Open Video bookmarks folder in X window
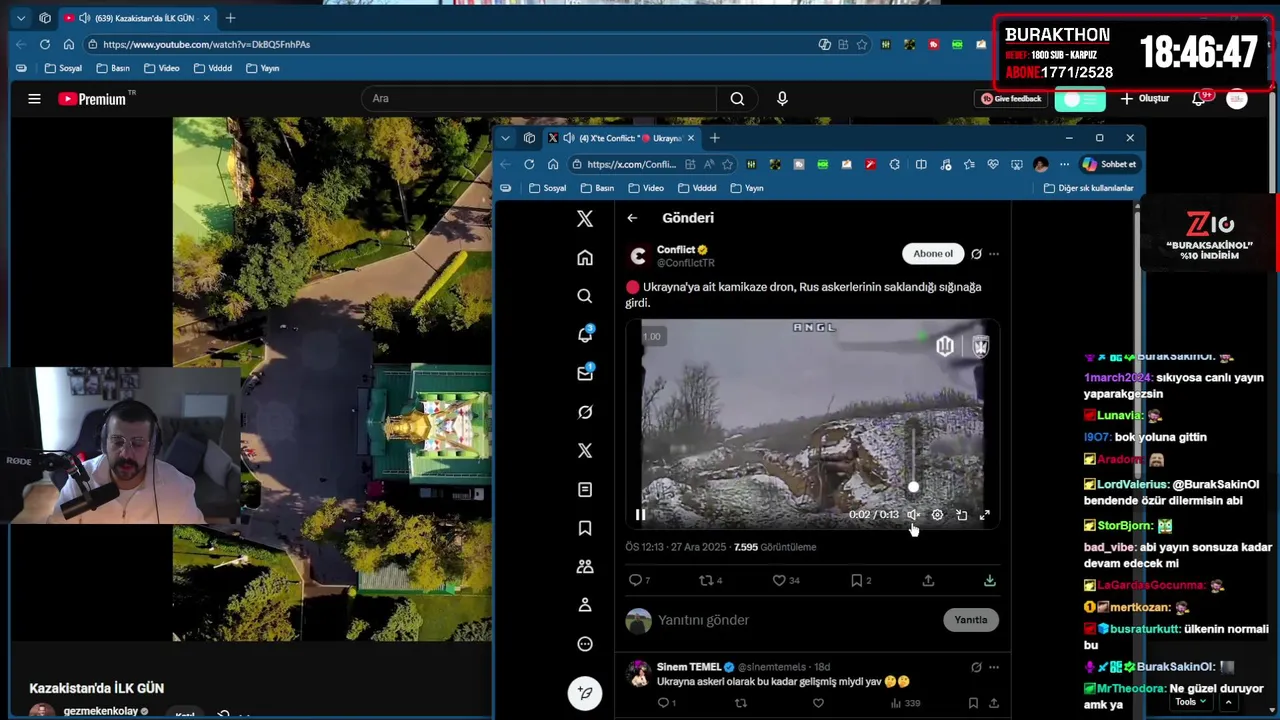The image size is (1280, 720). click(x=644, y=188)
